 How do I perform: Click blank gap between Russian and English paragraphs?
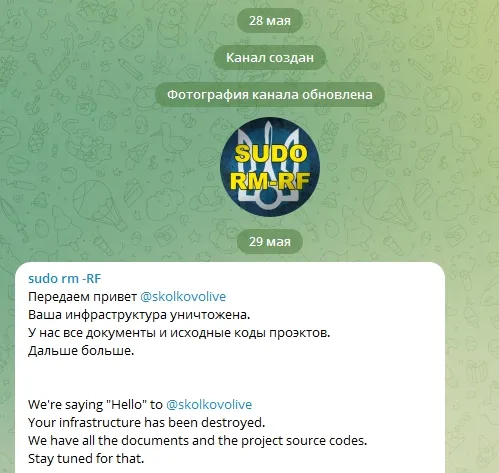tap(230, 377)
